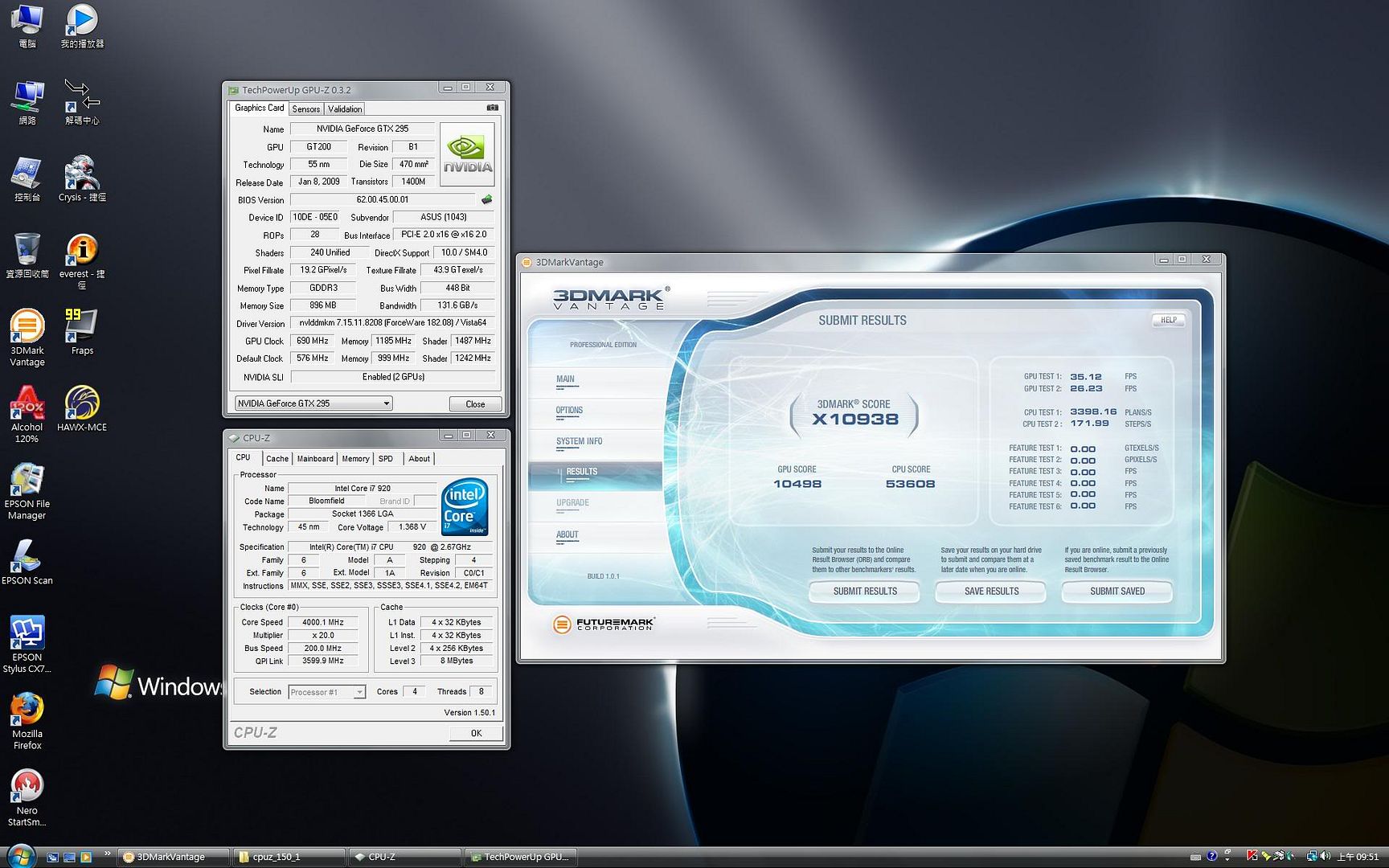Launch the Crysis desktop shortcut
The image size is (1389, 868).
click(x=82, y=178)
